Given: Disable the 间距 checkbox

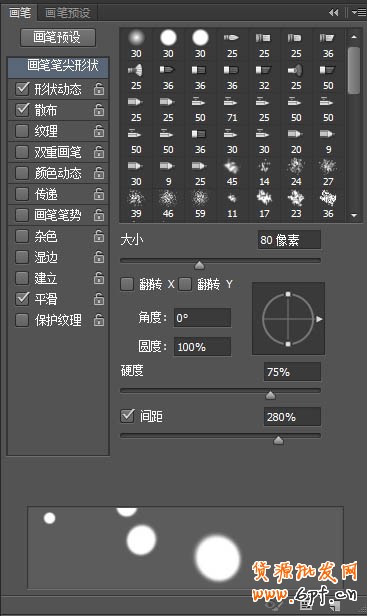Looking at the screenshot, I should tap(127, 416).
